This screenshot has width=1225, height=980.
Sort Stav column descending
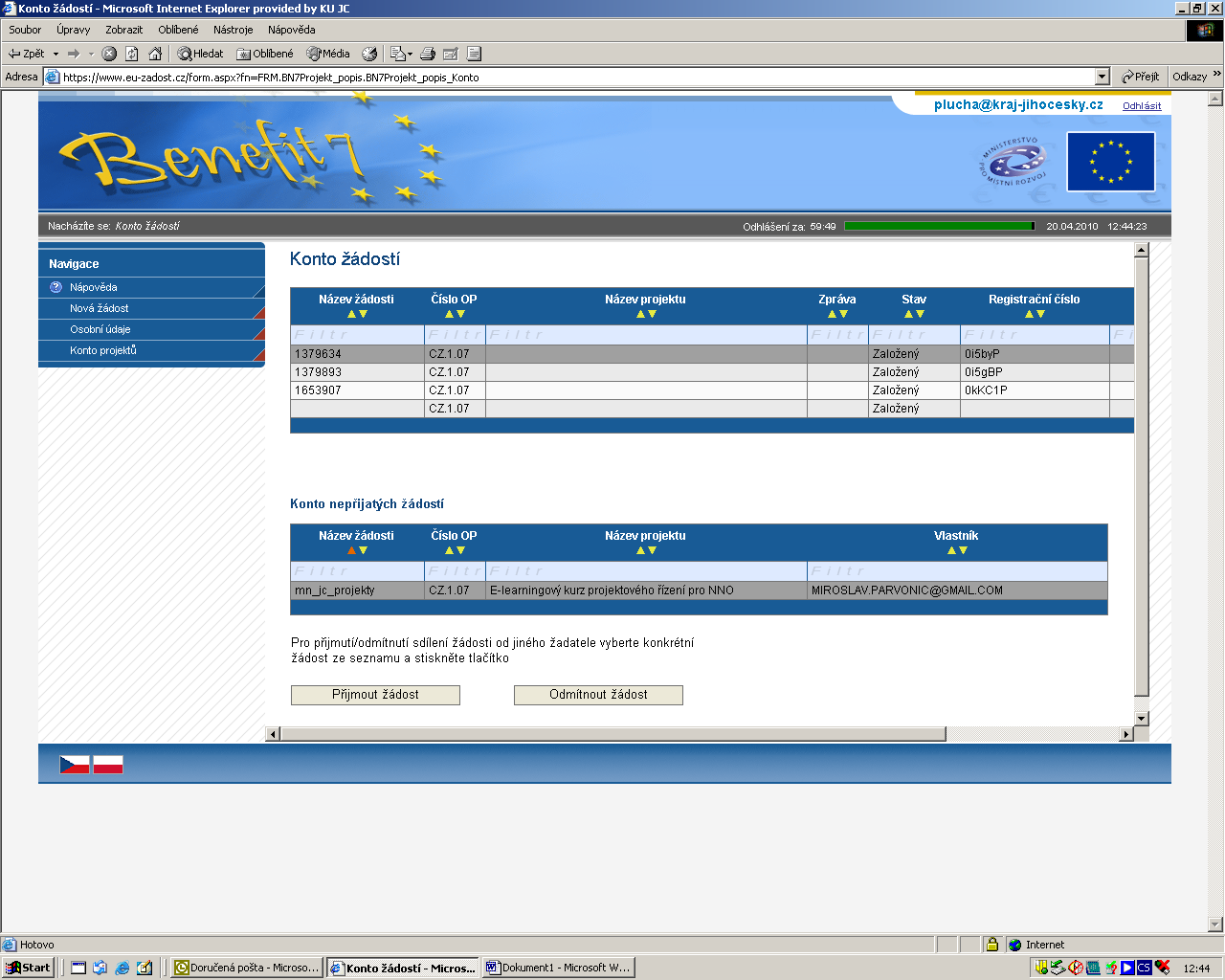pyautogui.click(x=920, y=314)
